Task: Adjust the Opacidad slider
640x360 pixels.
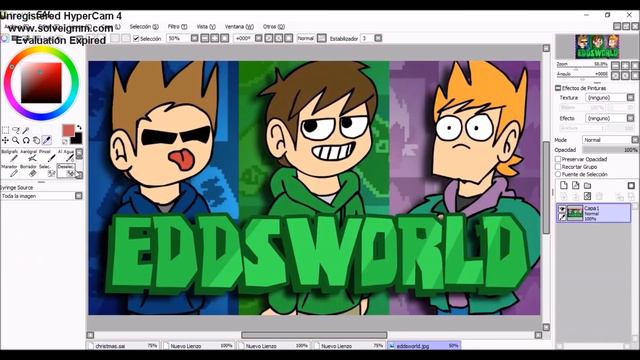Action: tap(610, 150)
